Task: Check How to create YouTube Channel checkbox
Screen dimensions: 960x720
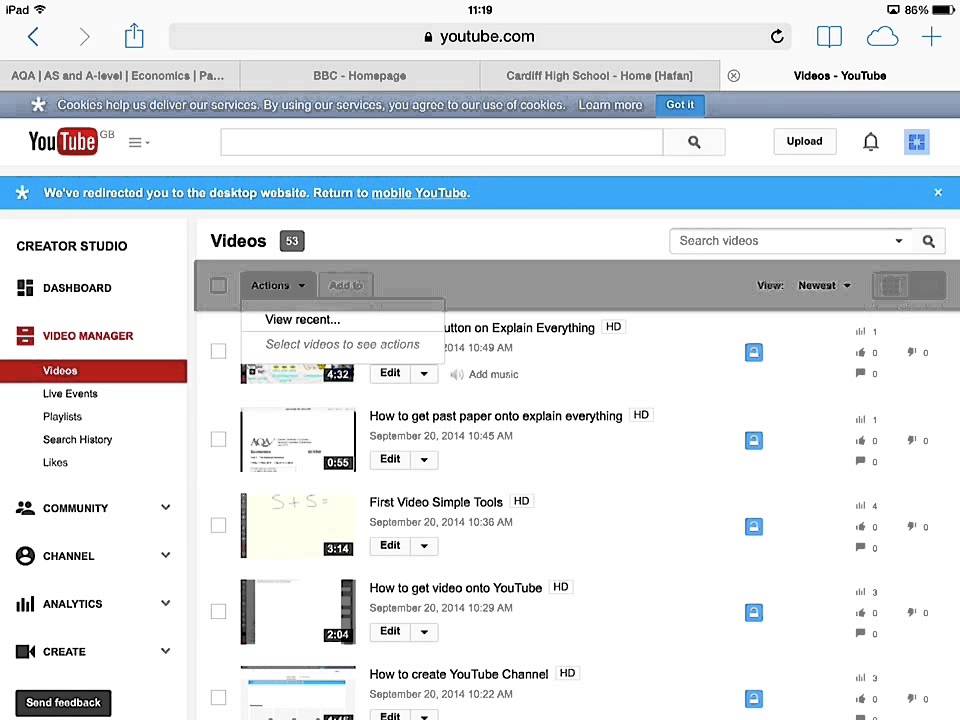Action: pyautogui.click(x=219, y=697)
